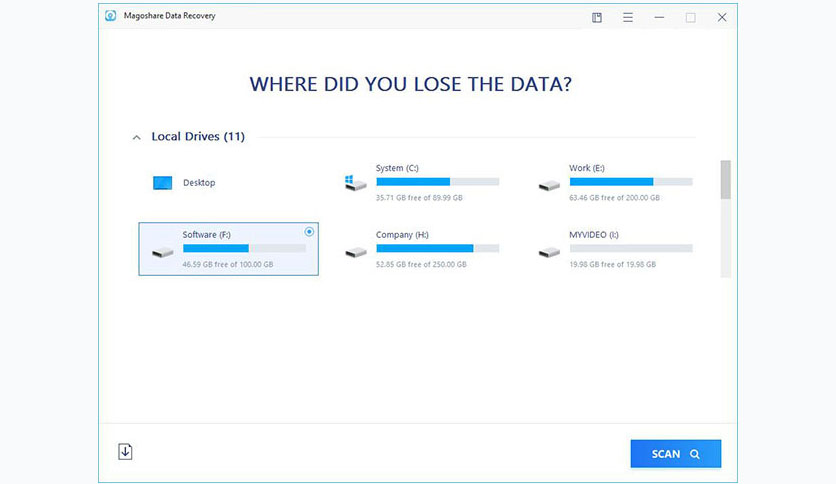
Task: Select the "MYVIDEO (I:)" label
Action: (593, 235)
